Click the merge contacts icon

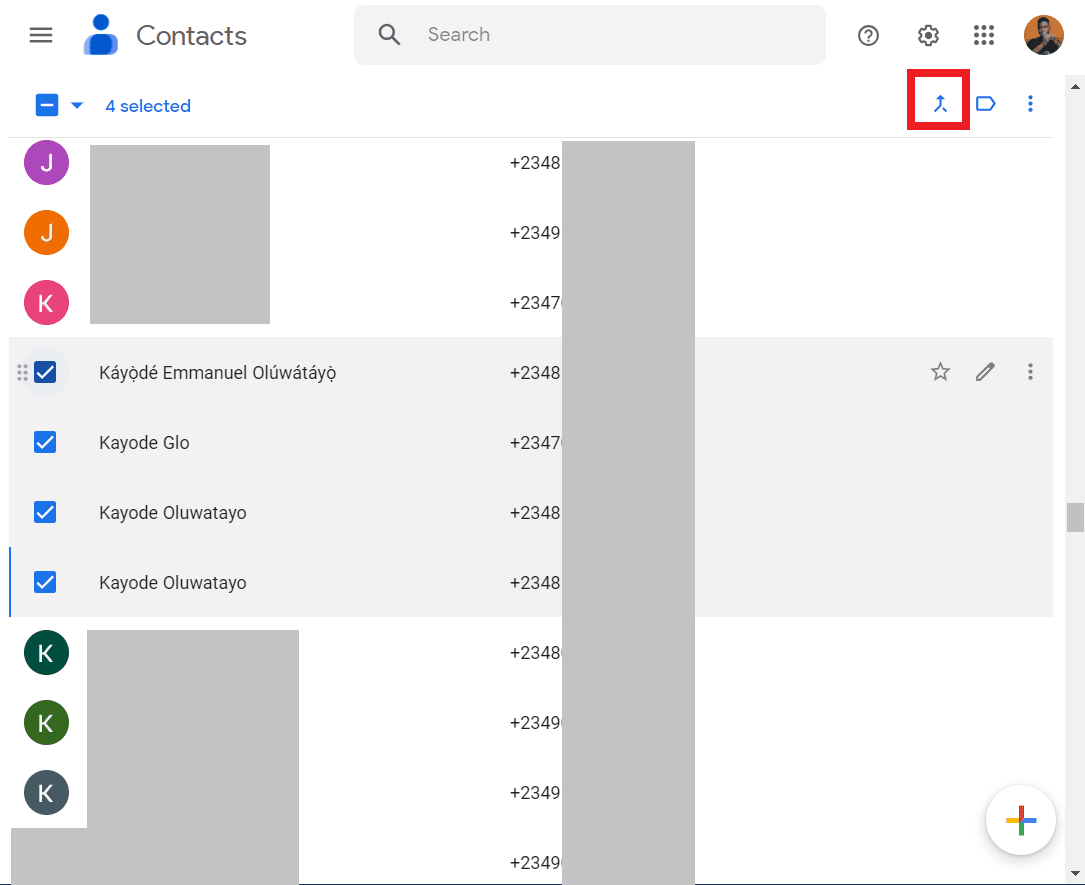tap(940, 103)
